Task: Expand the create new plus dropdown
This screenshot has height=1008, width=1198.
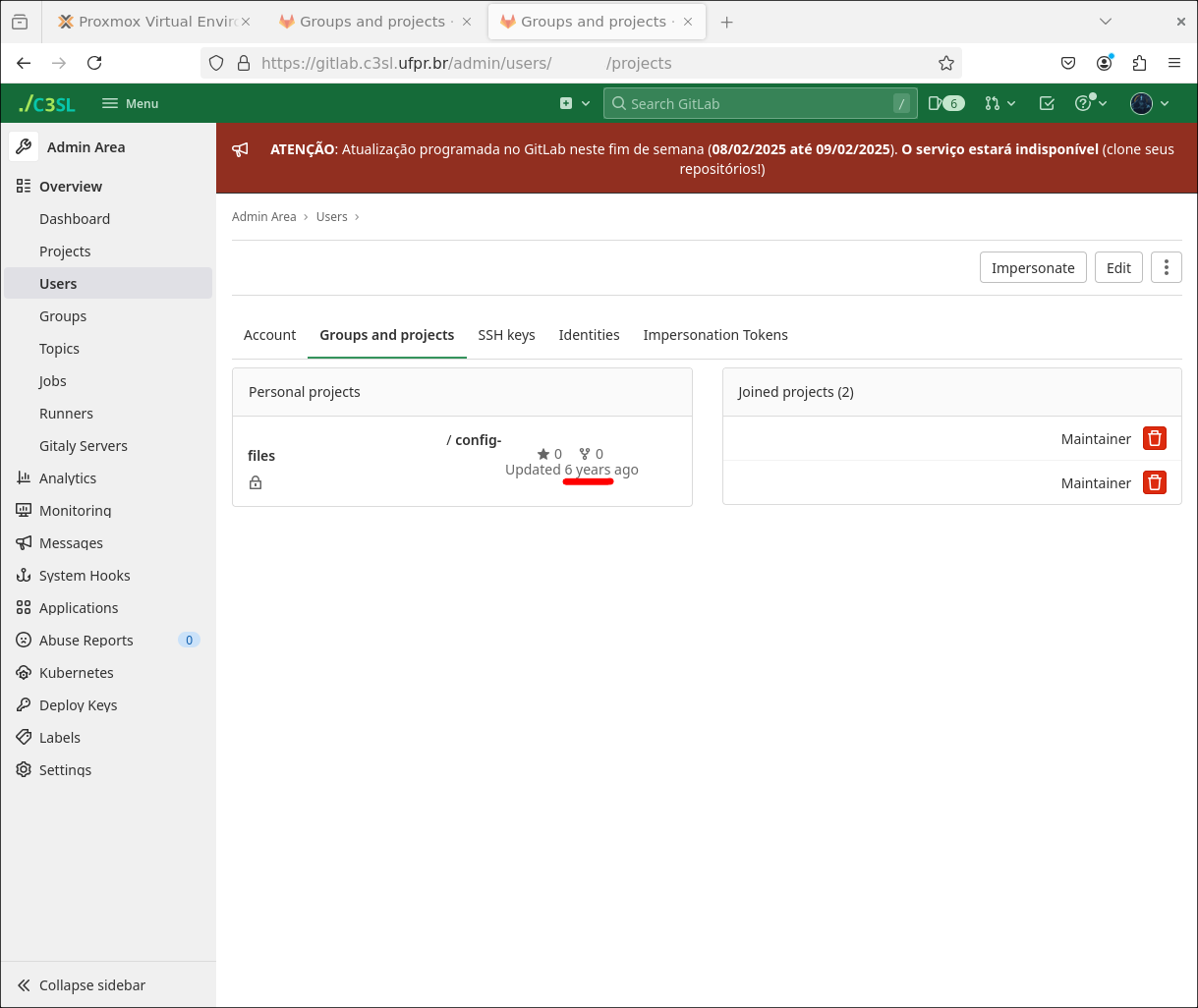Action: [x=574, y=103]
